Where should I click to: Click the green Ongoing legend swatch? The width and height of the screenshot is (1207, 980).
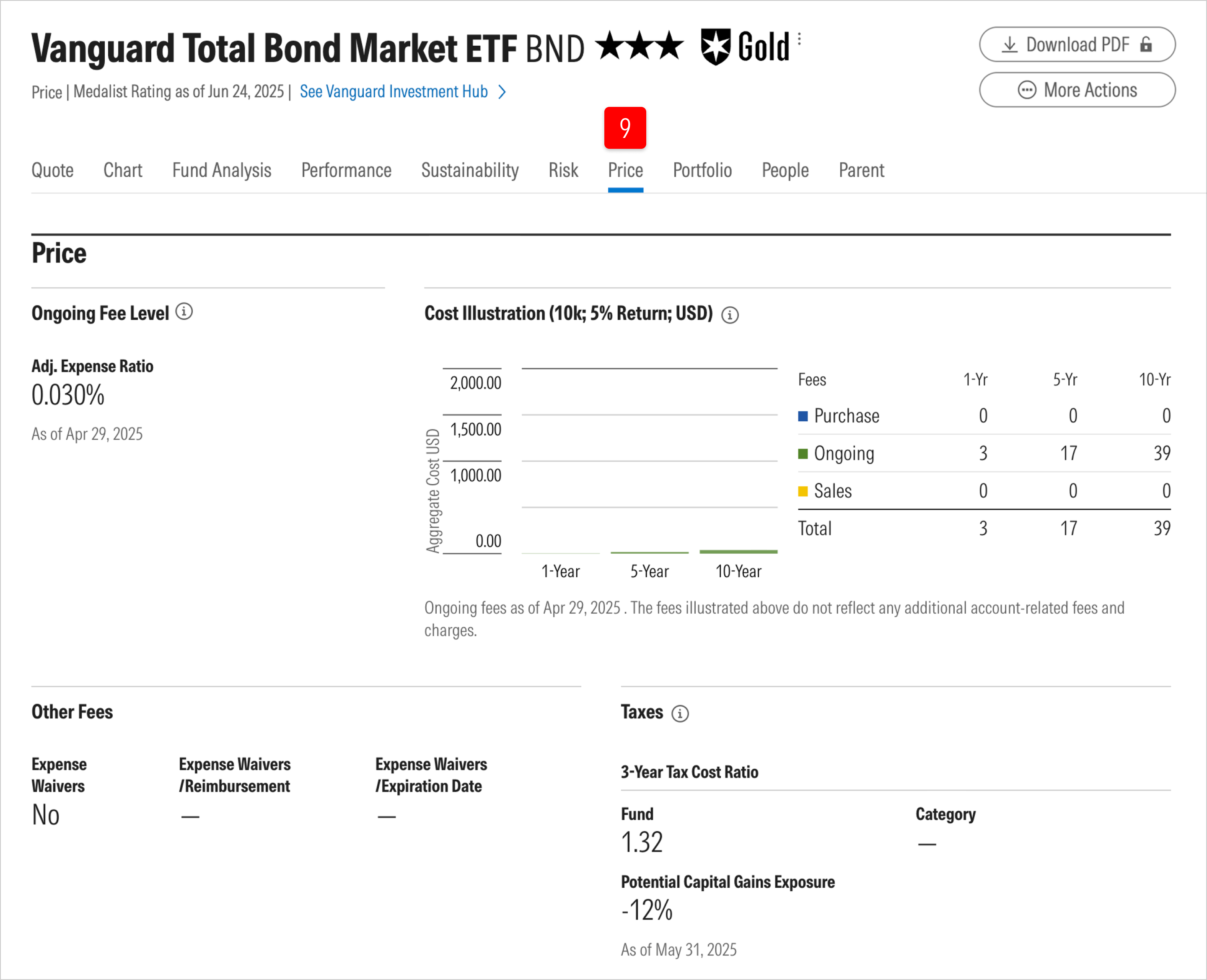803,454
